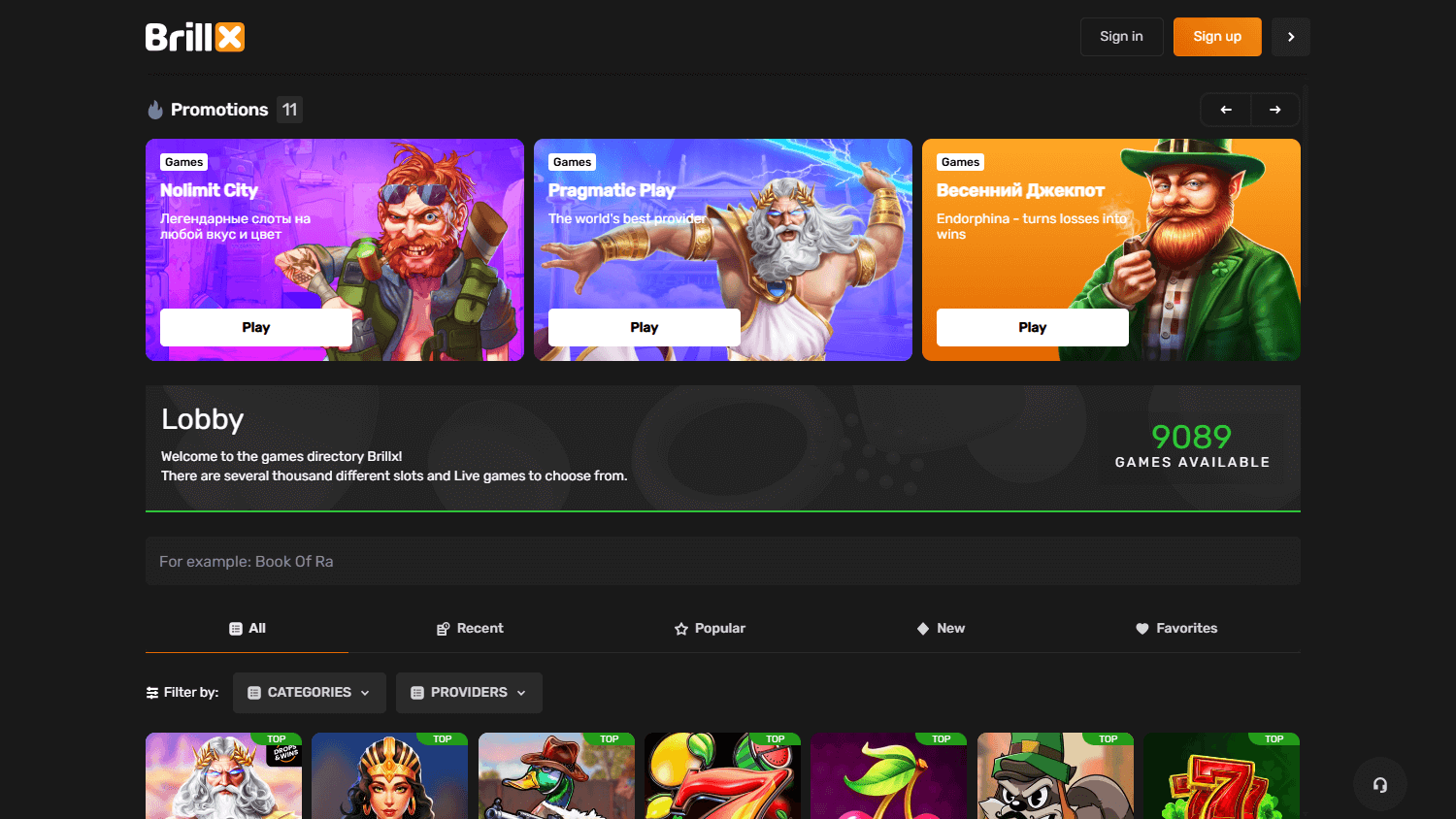Open the raccoon in green hat game thumbnail

[x=1055, y=775]
